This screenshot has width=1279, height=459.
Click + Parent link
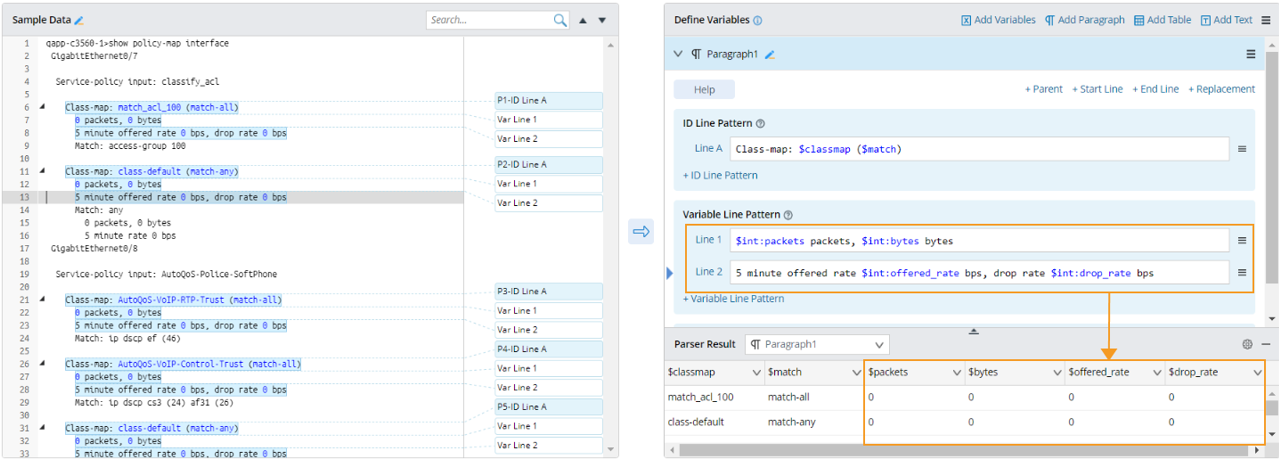pyautogui.click(x=1044, y=89)
